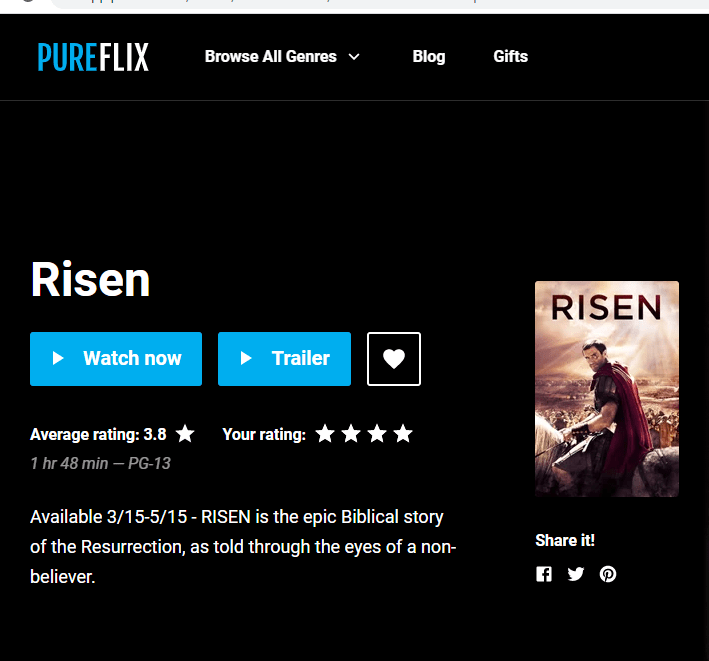Start playing with Watch now button
This screenshot has width=709, height=661.
116,359
